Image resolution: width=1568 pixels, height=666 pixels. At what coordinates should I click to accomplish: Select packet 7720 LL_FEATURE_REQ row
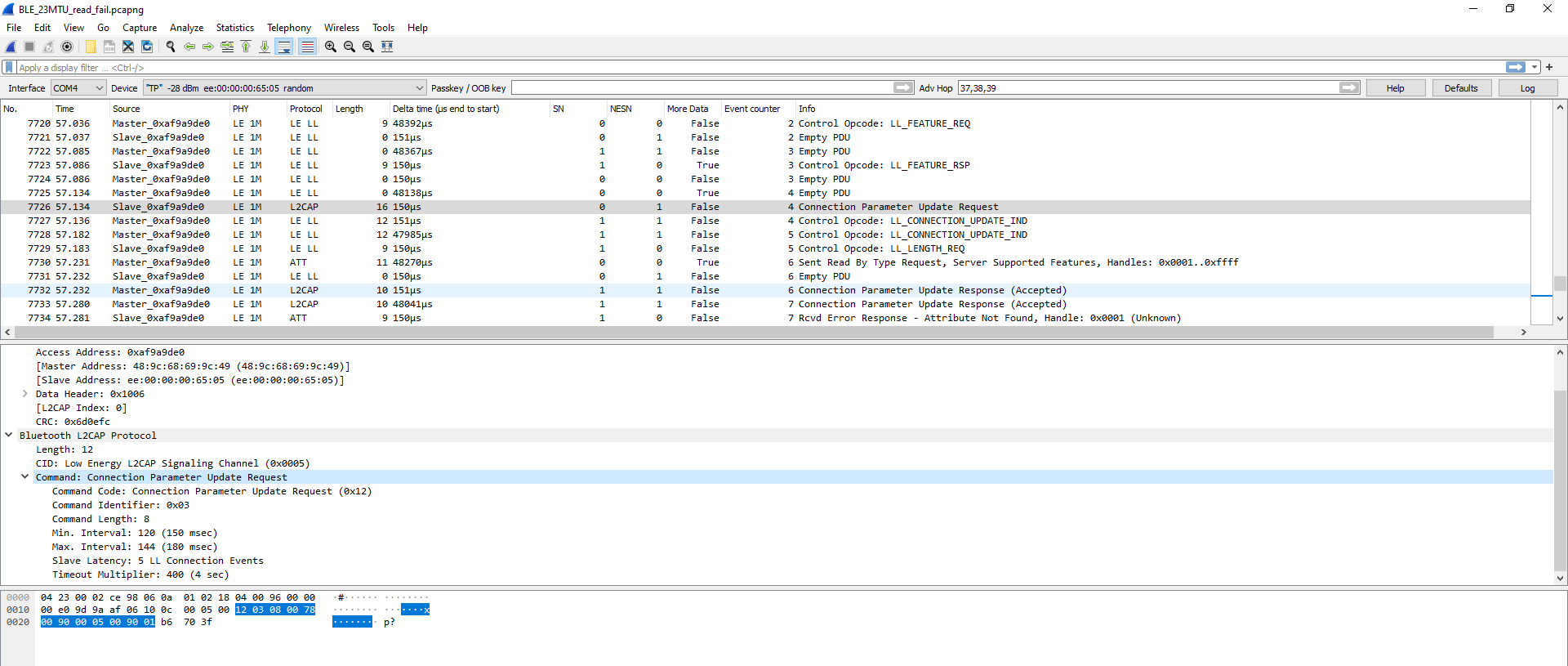pos(765,123)
